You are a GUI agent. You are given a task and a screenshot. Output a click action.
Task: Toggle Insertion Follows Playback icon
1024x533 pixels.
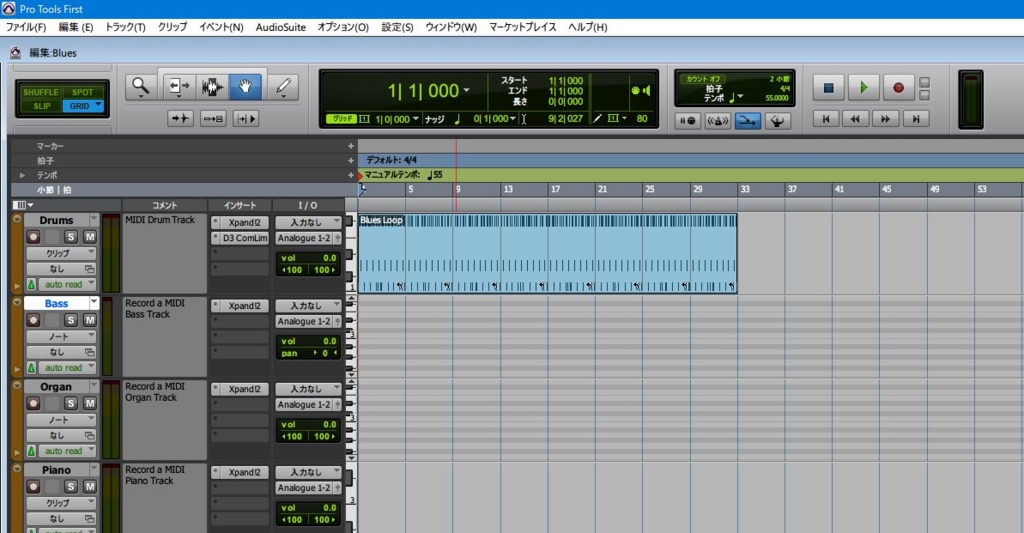[246, 119]
